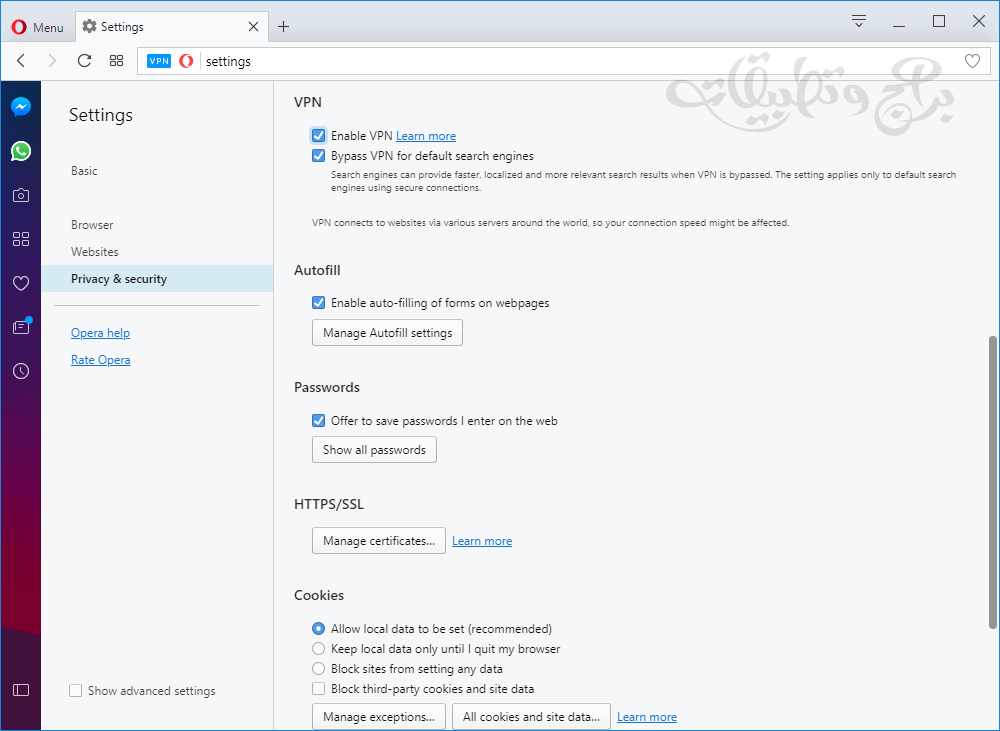Open Personal News in the sidebar

tap(21, 327)
